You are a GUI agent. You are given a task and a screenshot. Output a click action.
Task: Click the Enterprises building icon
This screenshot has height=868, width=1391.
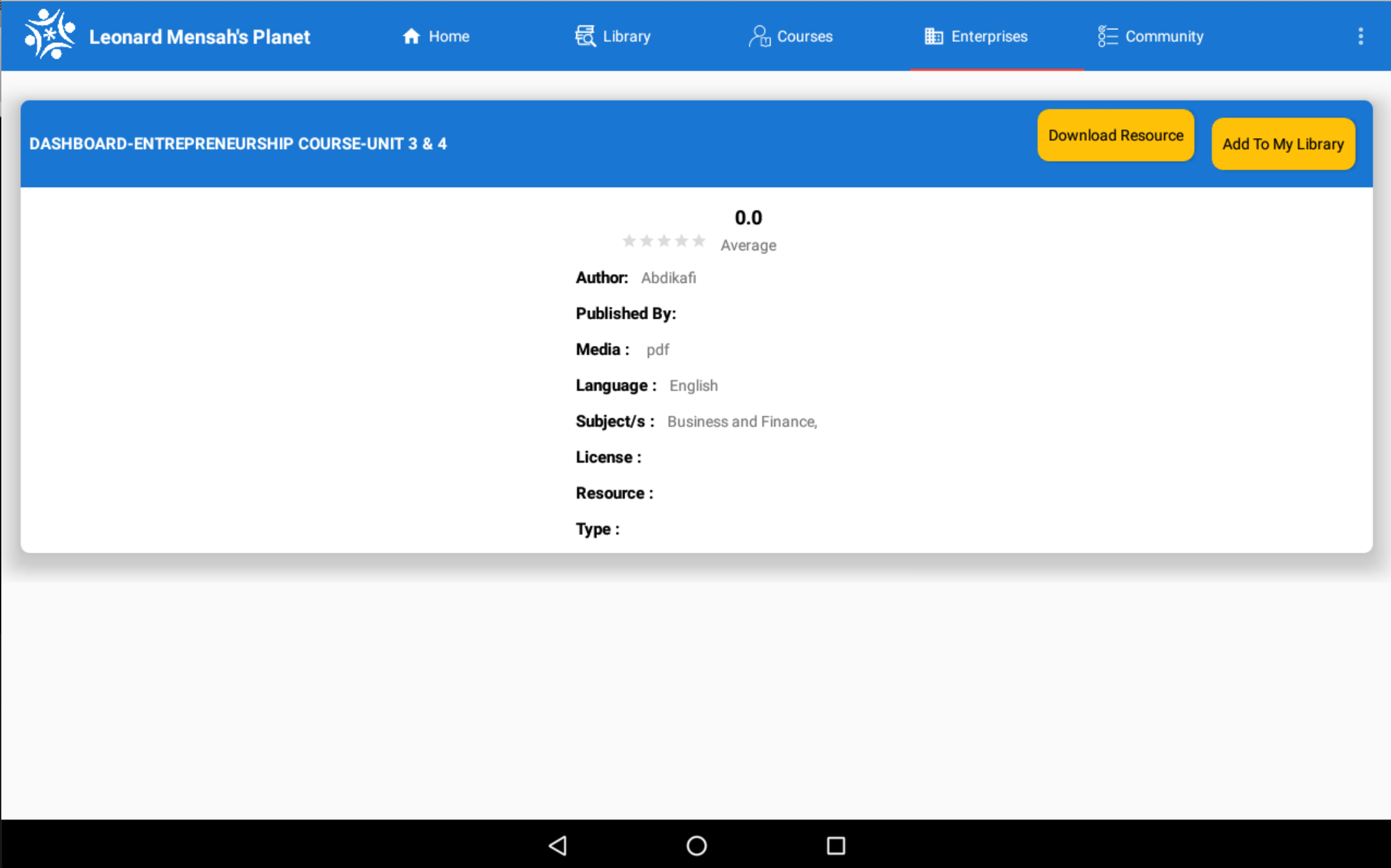933,36
